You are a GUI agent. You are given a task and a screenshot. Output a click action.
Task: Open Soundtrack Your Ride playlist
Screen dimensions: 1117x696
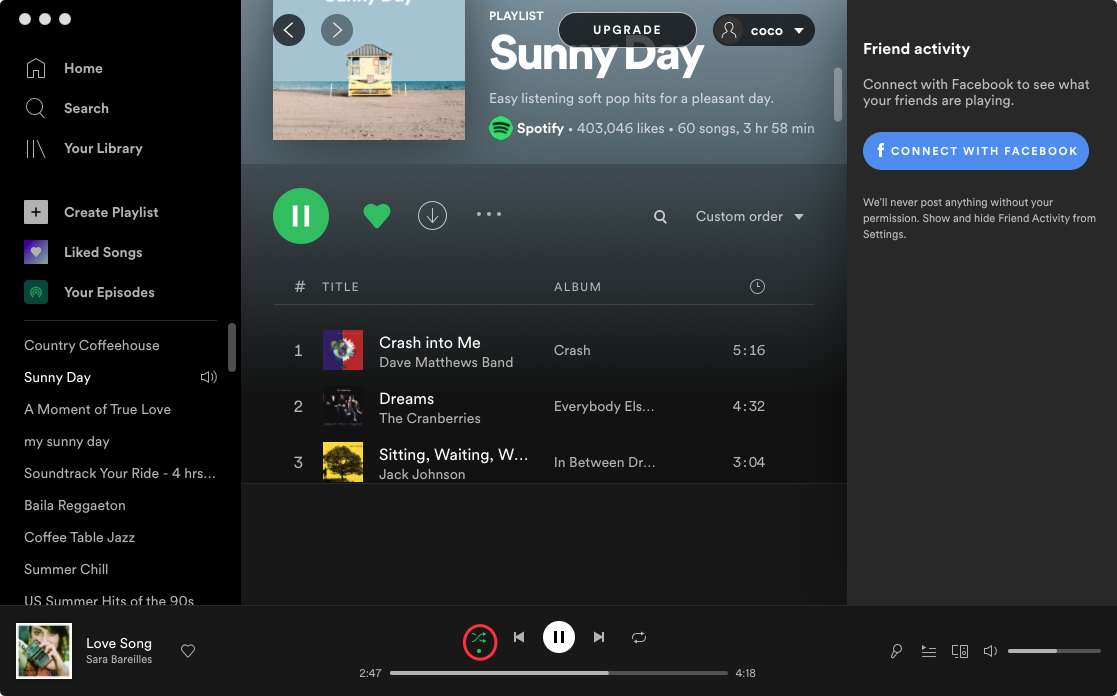pos(120,474)
